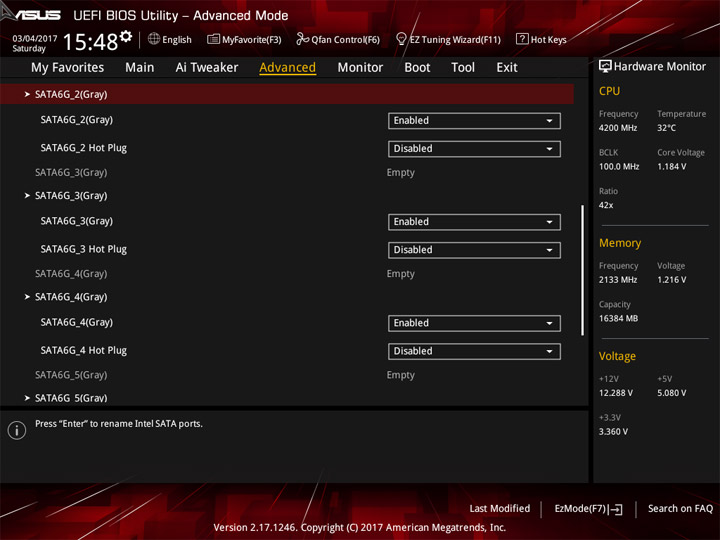Screen dimensions: 720x540
Task: Click Last Modified button
Action: point(500,509)
